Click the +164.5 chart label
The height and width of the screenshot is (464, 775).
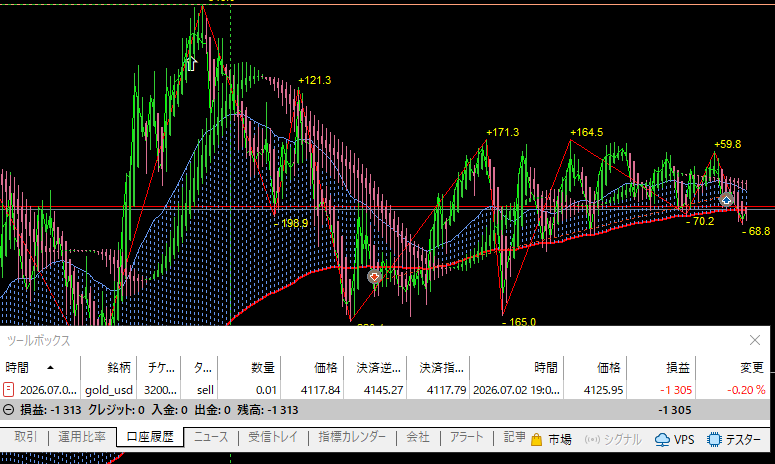pos(586,132)
